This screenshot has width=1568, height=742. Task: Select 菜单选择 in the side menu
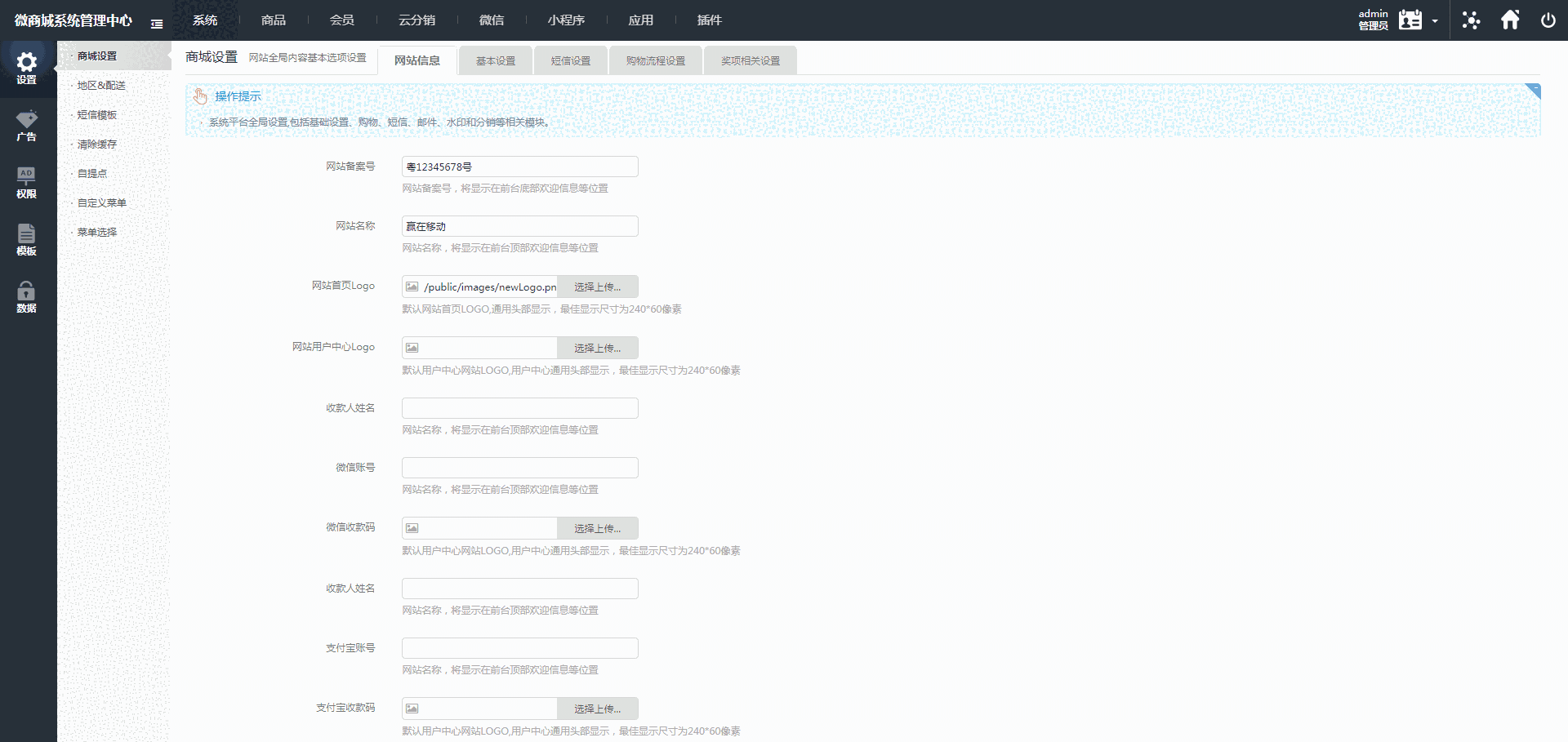coord(114,232)
